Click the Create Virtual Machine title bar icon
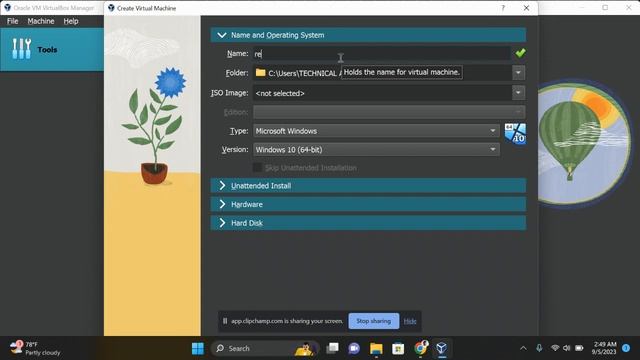 111,8
